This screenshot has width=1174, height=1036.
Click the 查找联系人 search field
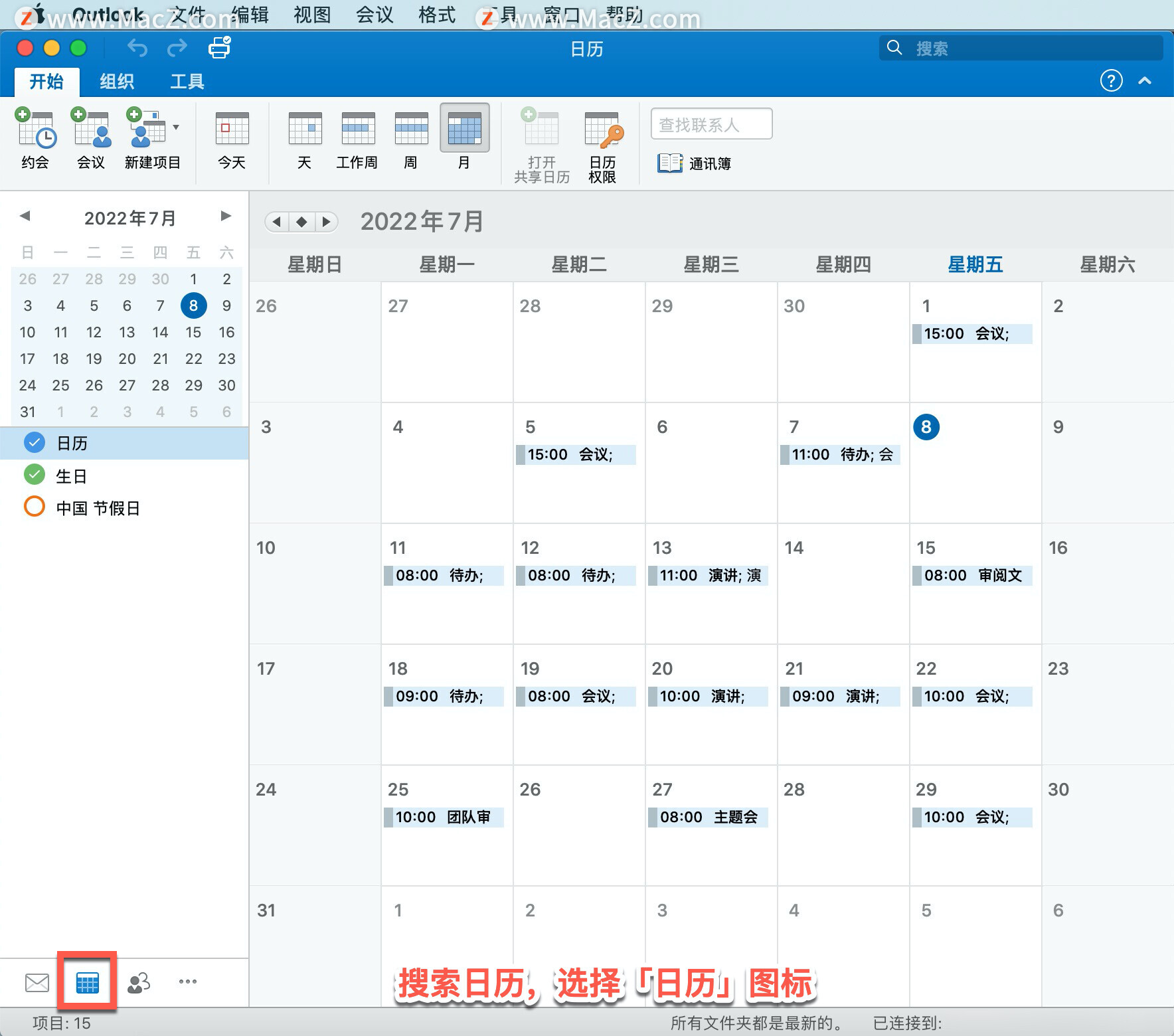(711, 124)
